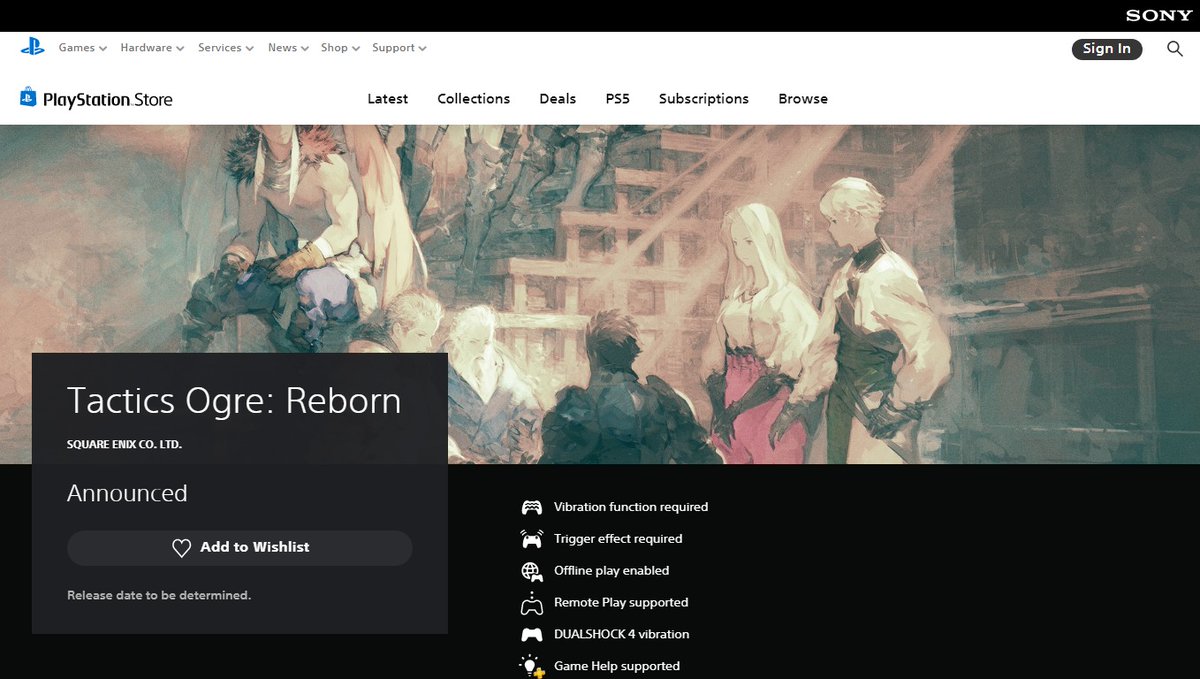Click the Trigger effect required icon
The height and width of the screenshot is (679, 1200).
[532, 539]
